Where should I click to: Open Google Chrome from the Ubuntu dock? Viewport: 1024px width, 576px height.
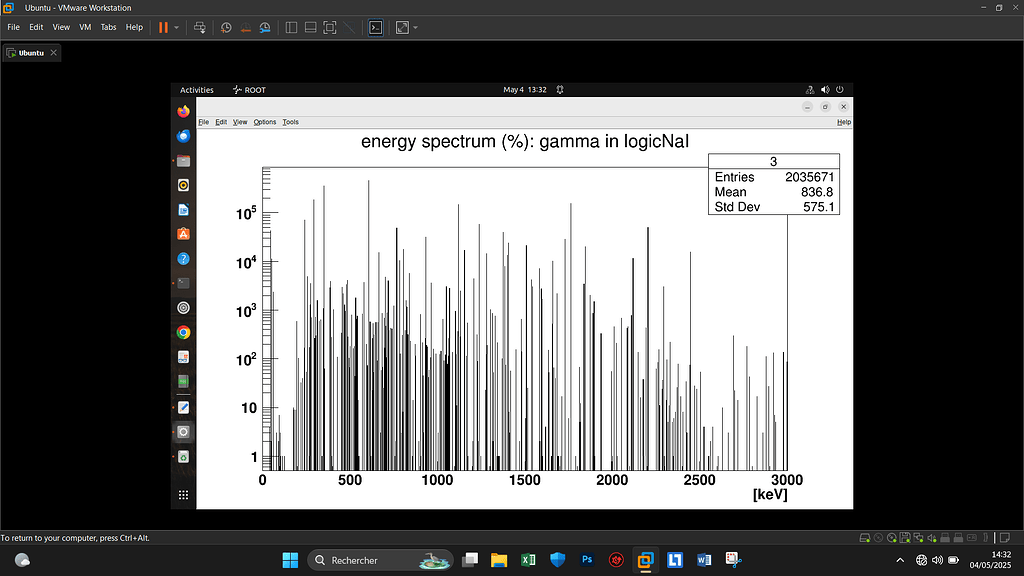pos(183,331)
